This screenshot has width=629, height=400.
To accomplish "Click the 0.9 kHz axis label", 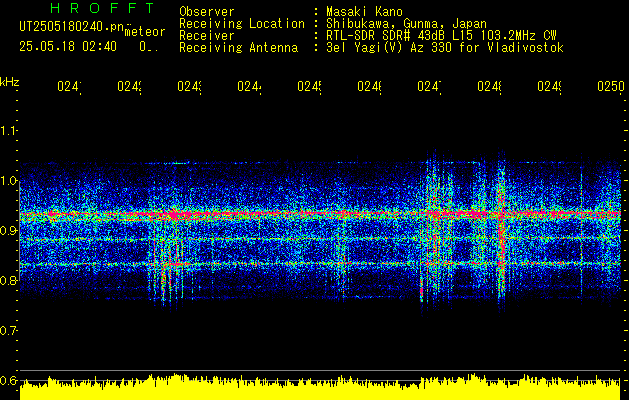I will [8, 231].
